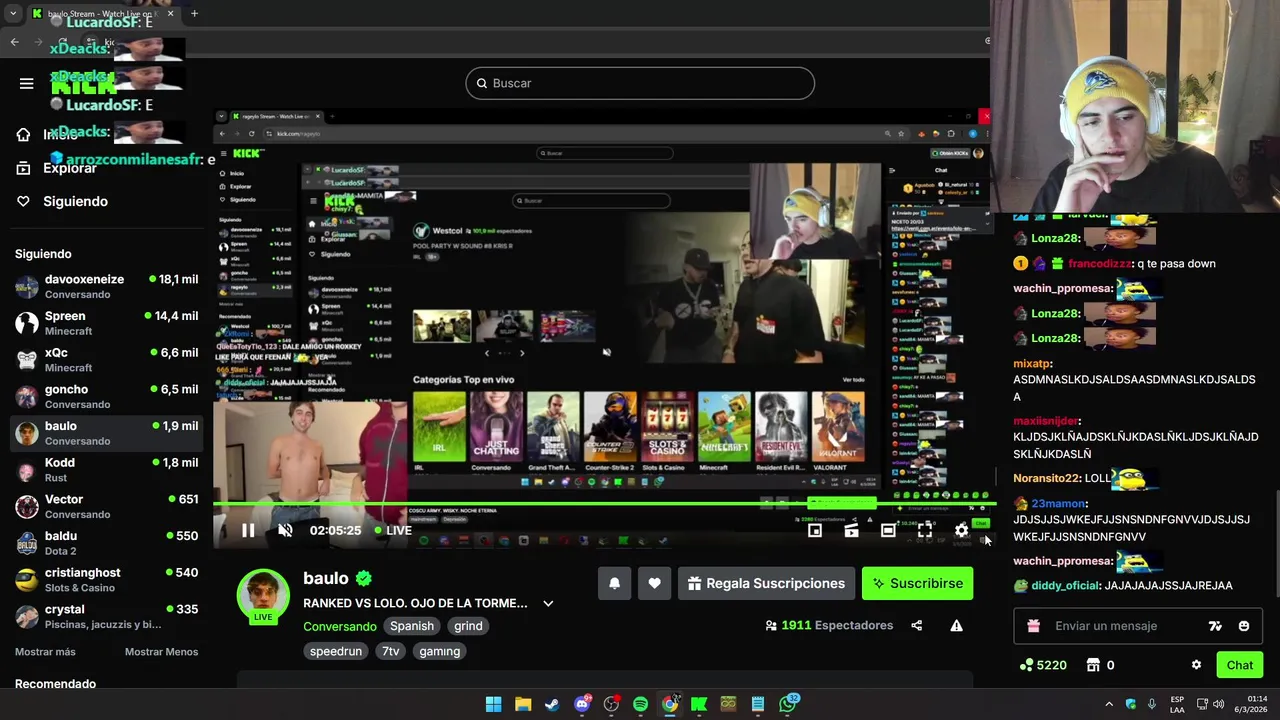Image resolution: width=1280 pixels, height=720 pixels.
Task: Open Kodd channel in sidebar
Action: [x=106, y=470]
